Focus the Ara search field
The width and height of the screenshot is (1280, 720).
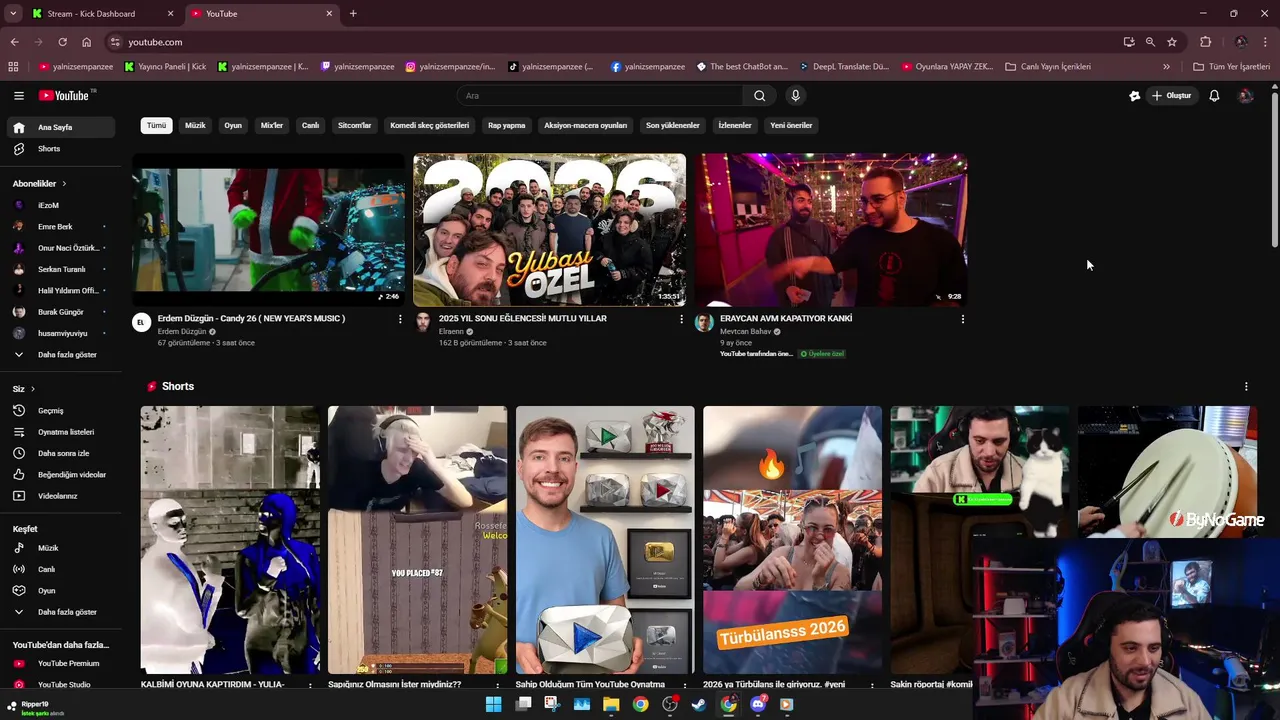600,96
